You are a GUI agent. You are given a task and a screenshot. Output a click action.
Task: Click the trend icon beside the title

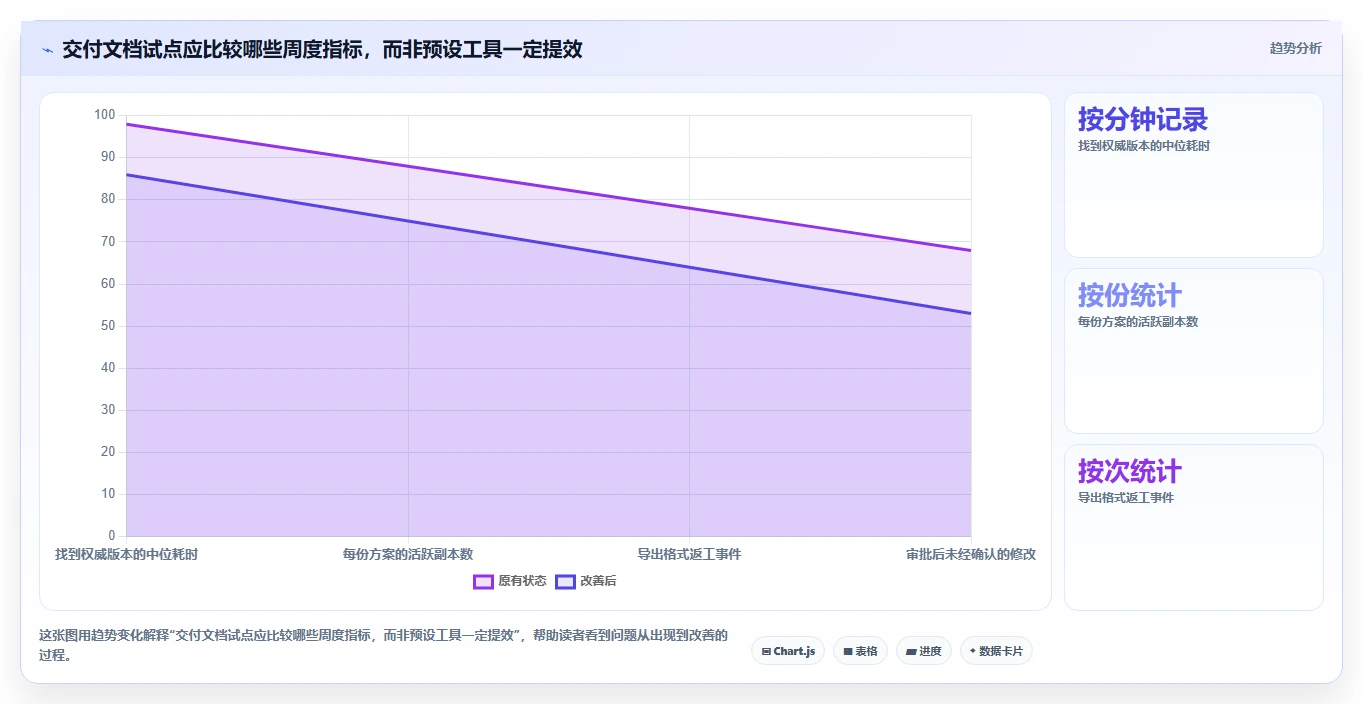pyautogui.click(x=47, y=49)
